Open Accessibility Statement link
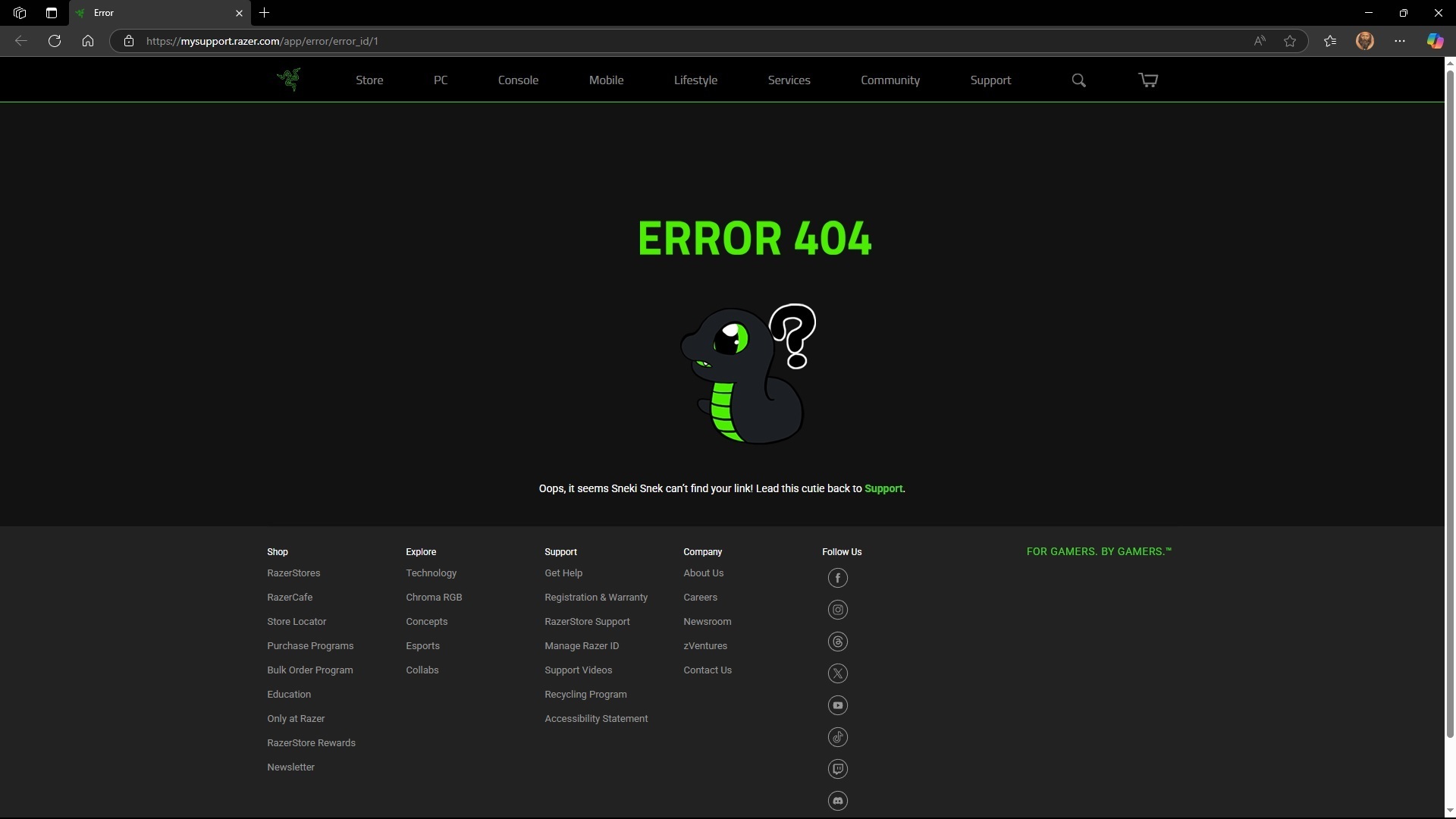Screen dimensions: 1456x819 pyautogui.click(x=596, y=719)
